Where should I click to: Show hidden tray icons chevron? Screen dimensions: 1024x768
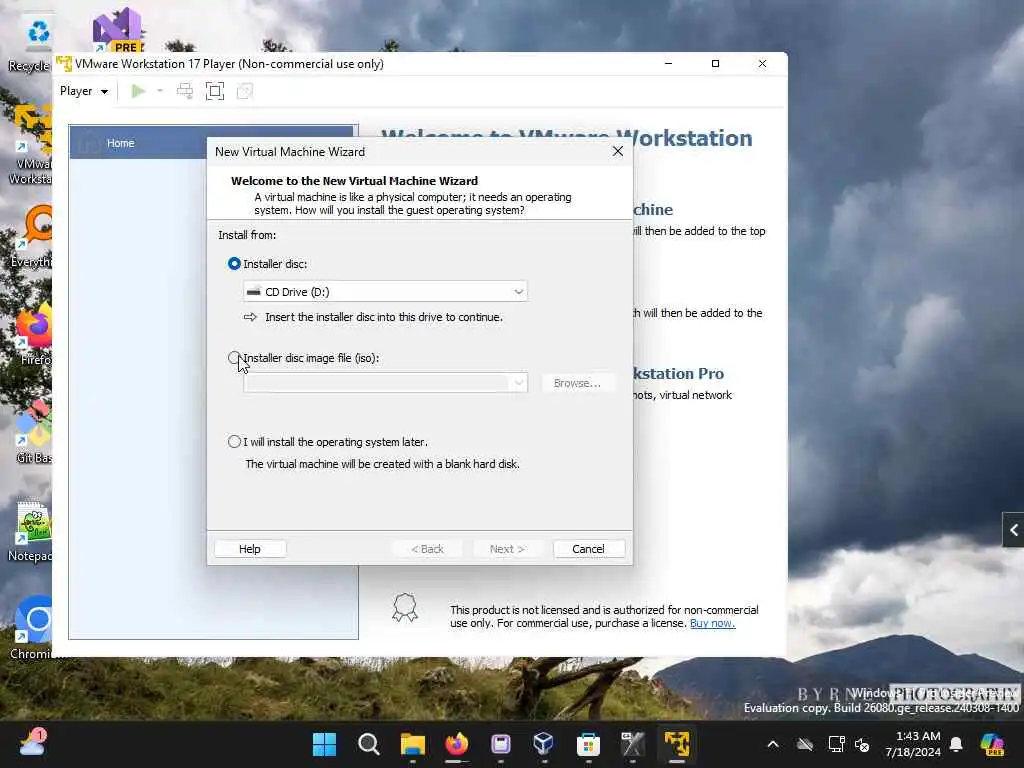(x=773, y=744)
